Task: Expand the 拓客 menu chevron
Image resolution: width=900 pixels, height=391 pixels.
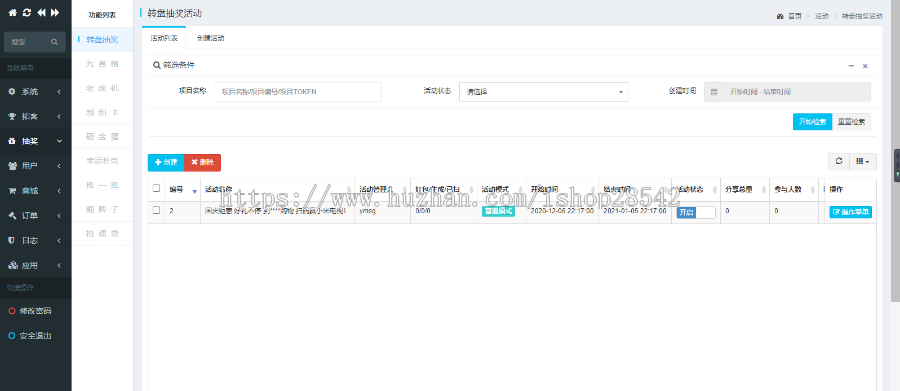Action: 59,117
